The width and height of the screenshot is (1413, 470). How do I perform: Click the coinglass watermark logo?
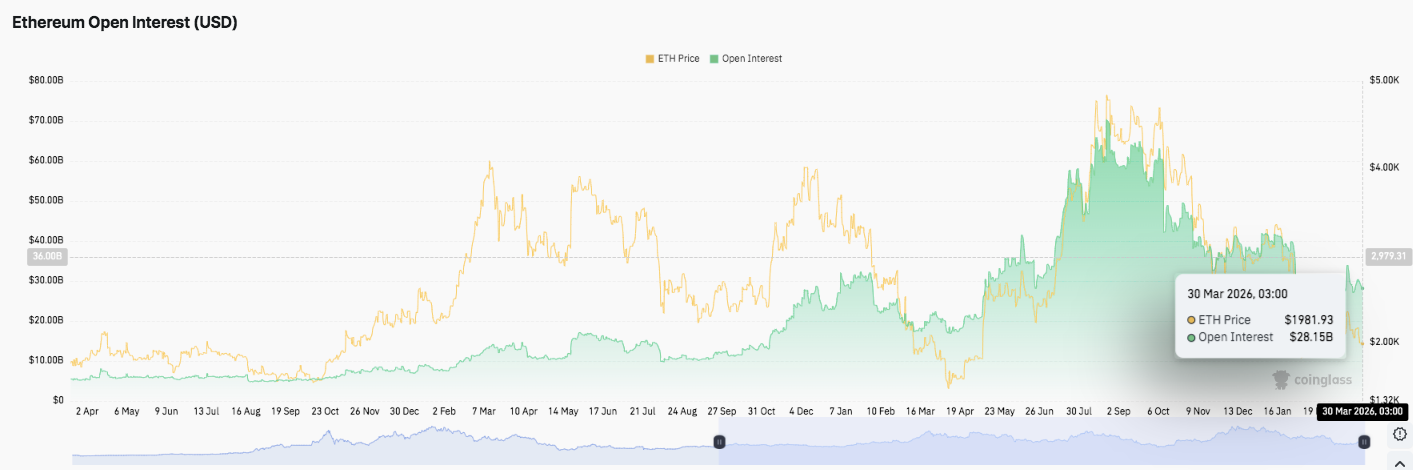point(1311,380)
